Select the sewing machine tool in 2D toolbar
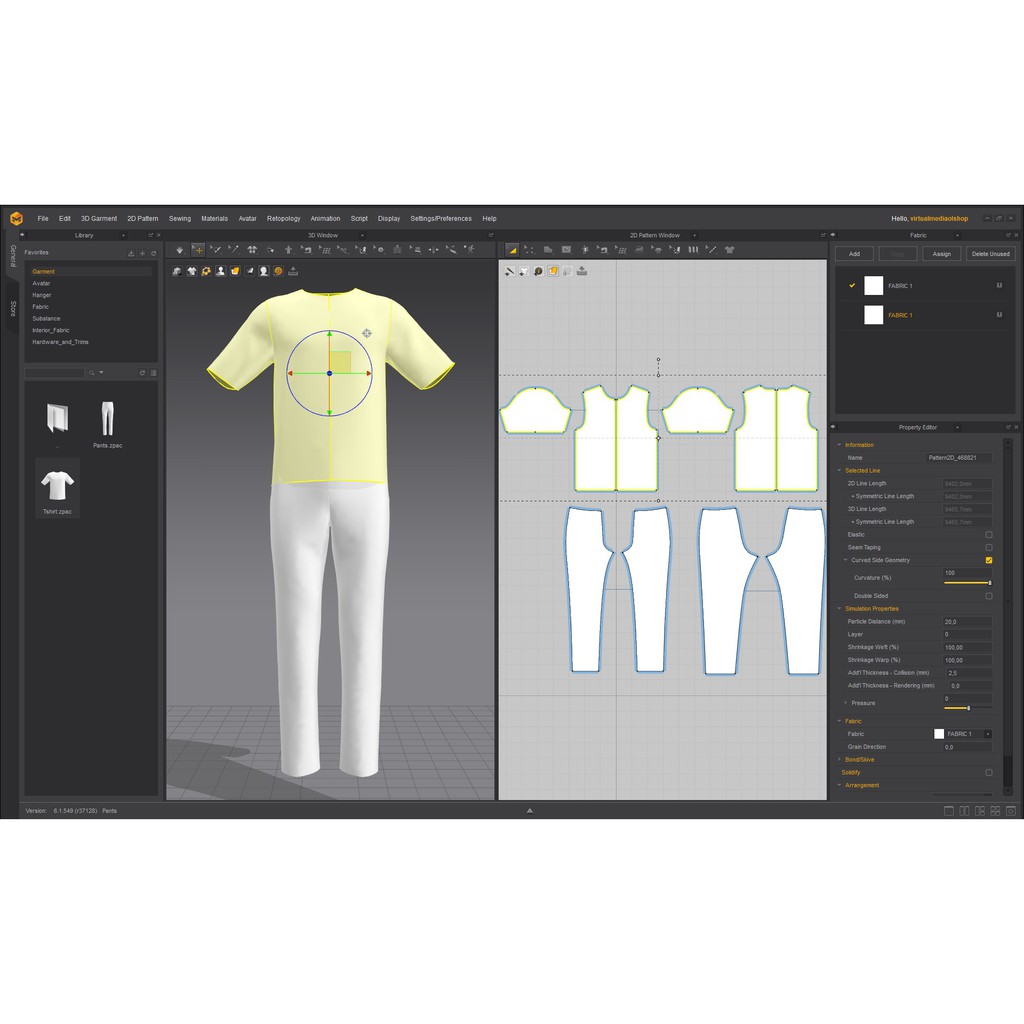 [x=603, y=250]
